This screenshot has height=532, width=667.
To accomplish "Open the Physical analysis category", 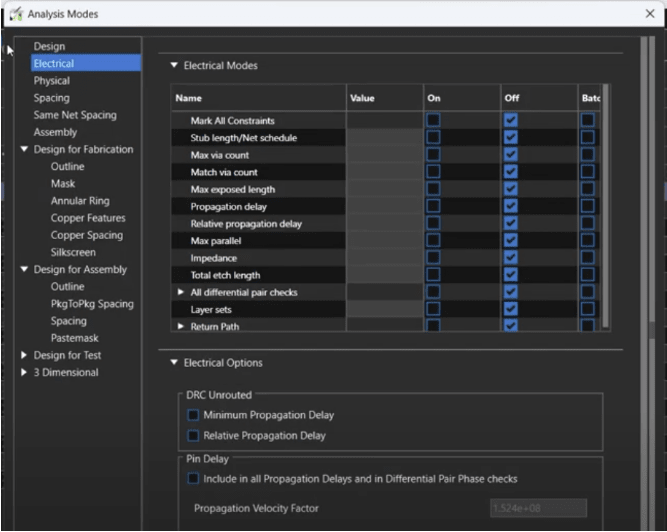I will tap(51, 81).
